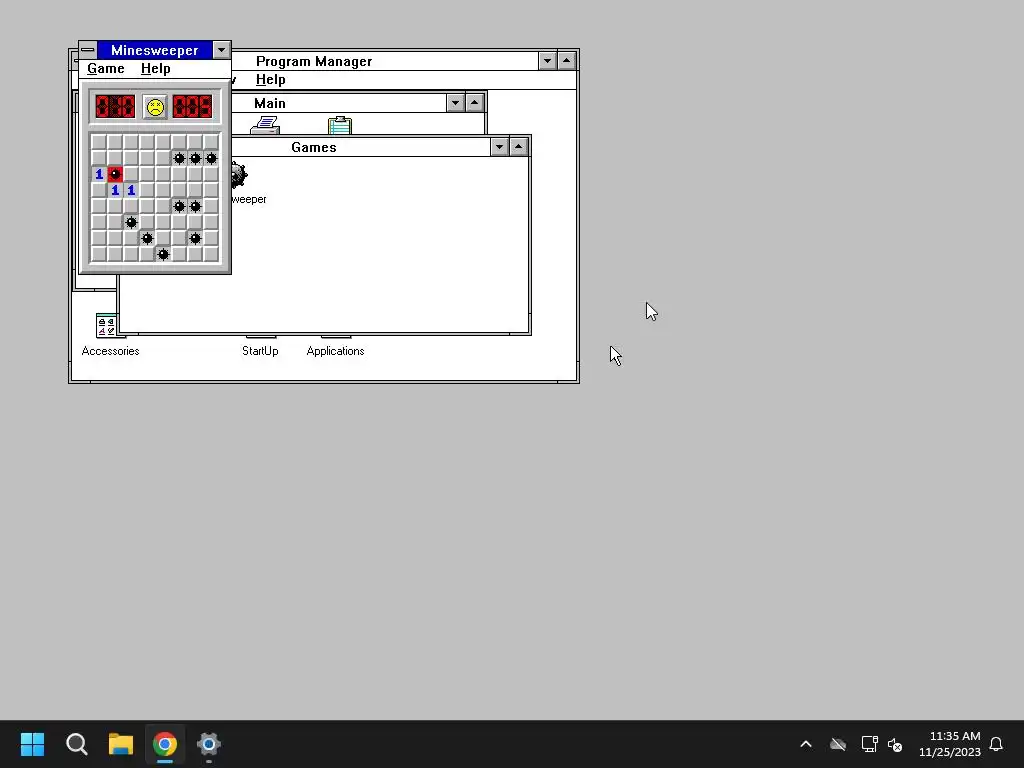
Task: Click the 1 square directly below the exploded mine
Action: (115, 190)
